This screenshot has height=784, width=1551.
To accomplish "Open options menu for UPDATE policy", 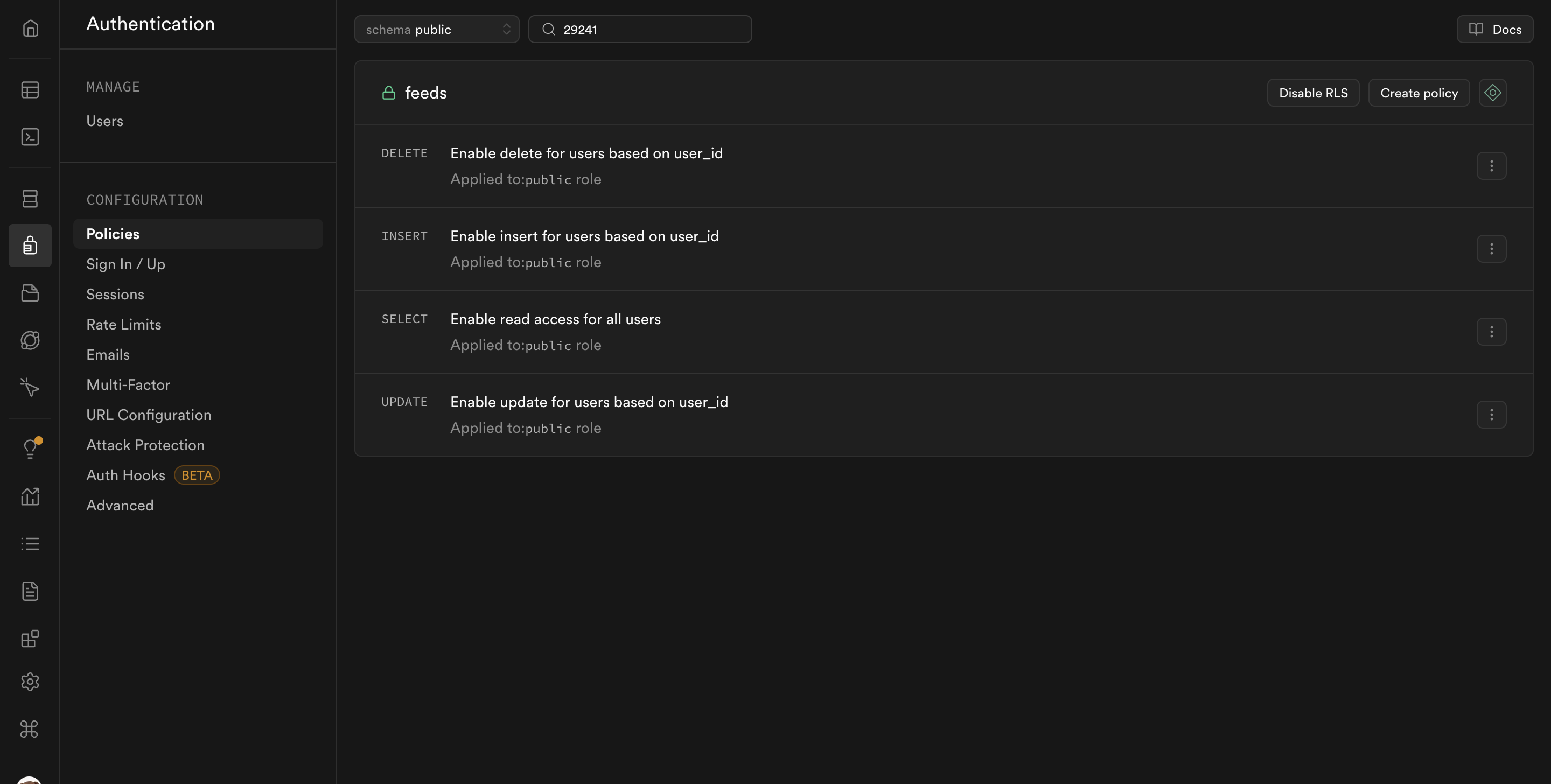I will [1491, 414].
